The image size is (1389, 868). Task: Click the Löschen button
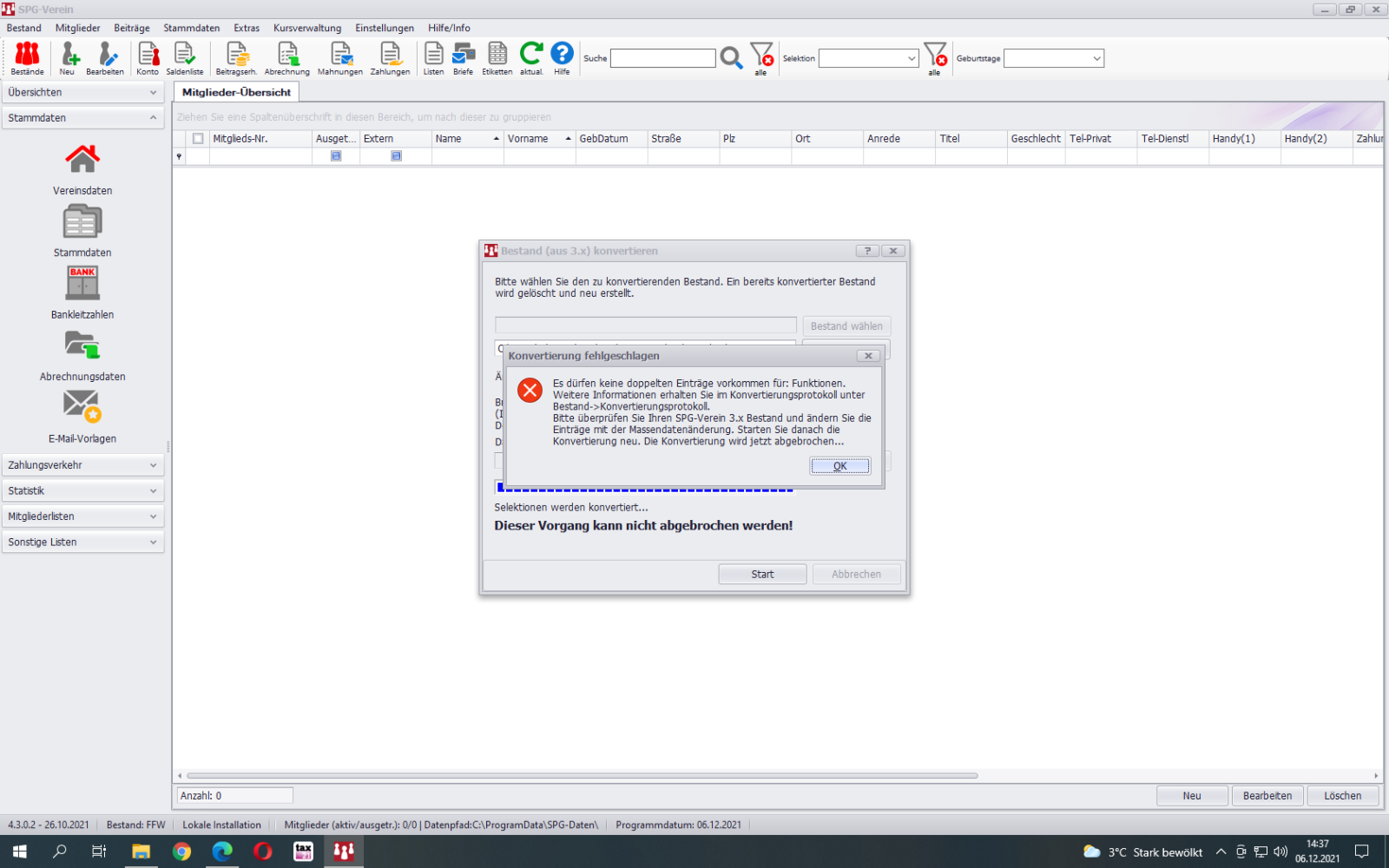[x=1342, y=796]
